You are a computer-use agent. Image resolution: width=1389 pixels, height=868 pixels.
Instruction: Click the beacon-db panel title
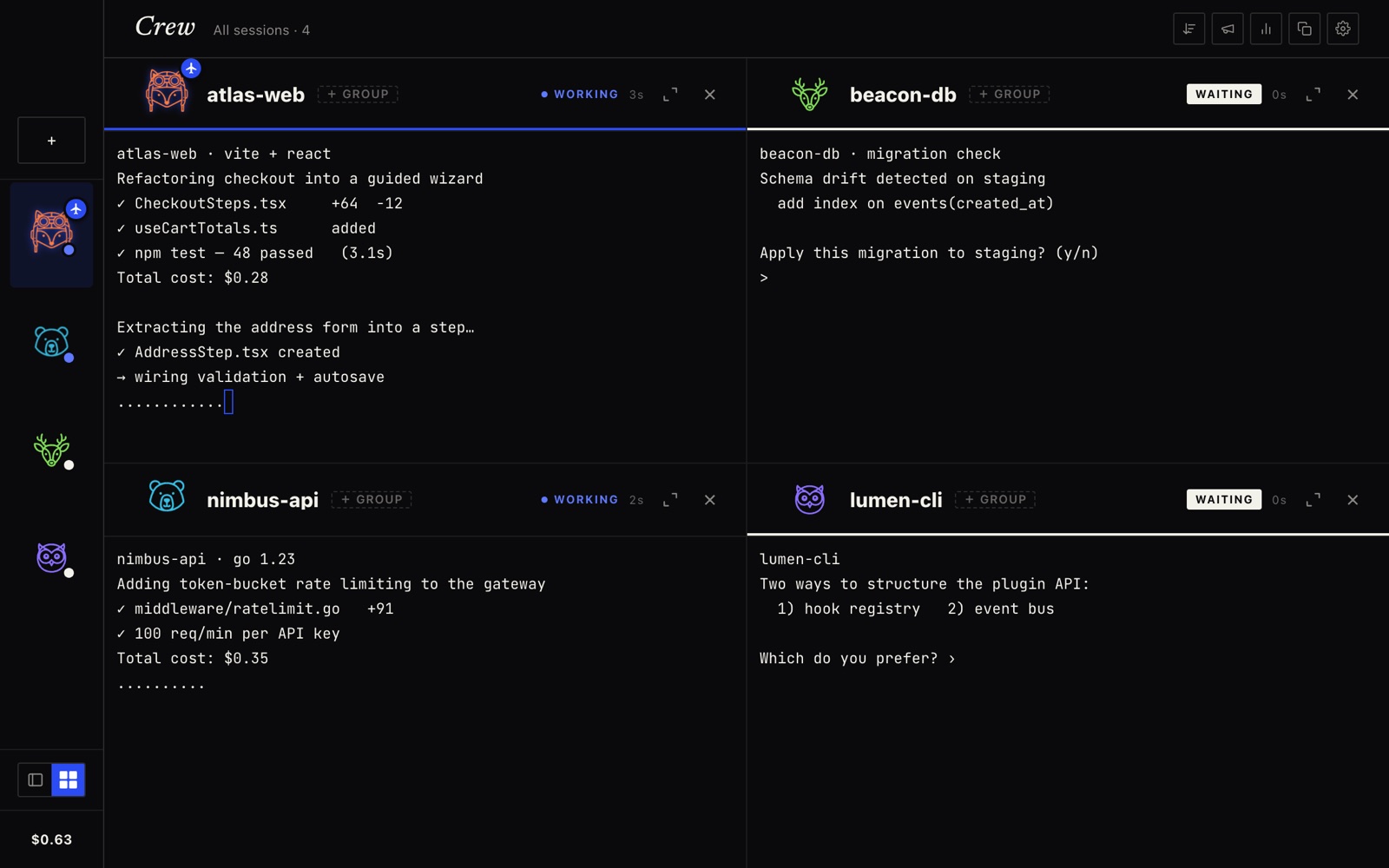[903, 95]
